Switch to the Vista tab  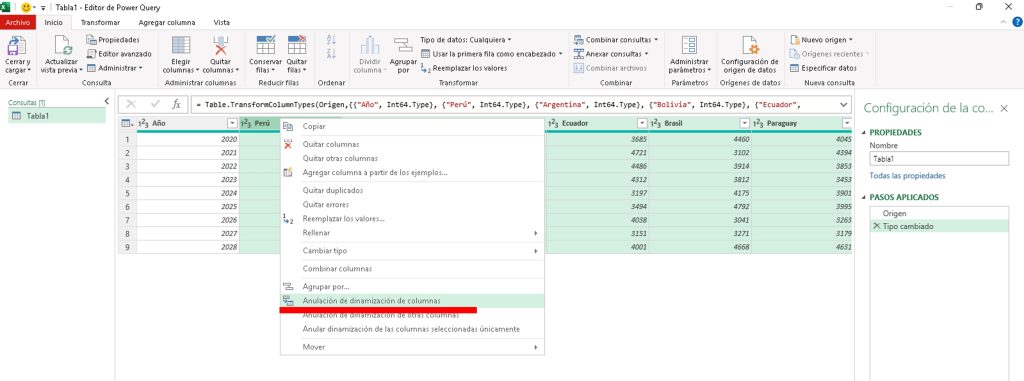(221, 22)
